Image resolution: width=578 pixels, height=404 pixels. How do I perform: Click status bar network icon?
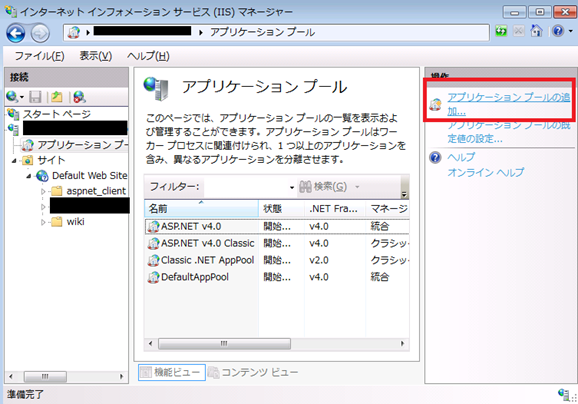point(564,394)
